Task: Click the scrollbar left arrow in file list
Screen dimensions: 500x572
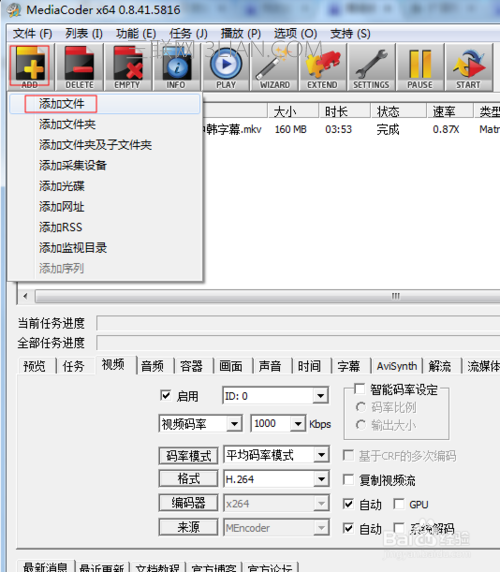Action: [x=25, y=296]
